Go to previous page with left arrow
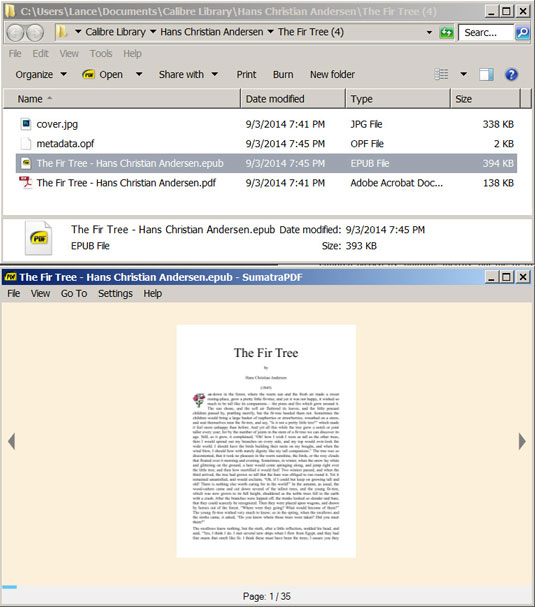The height and width of the screenshot is (607, 535). click(12, 441)
